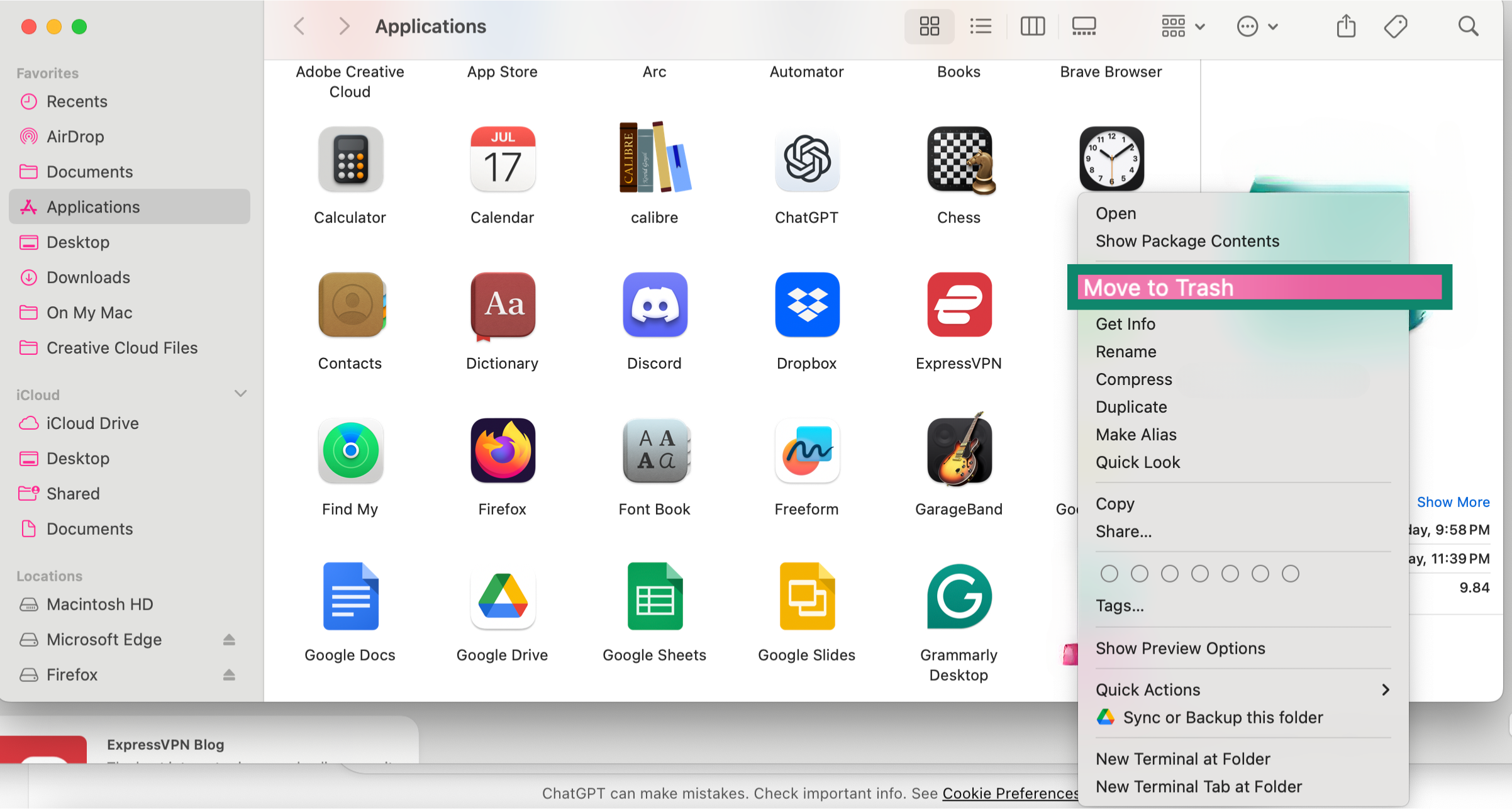The image size is (1512, 809).
Task: Eject the Microsoft Edge volume
Action: pos(229,639)
